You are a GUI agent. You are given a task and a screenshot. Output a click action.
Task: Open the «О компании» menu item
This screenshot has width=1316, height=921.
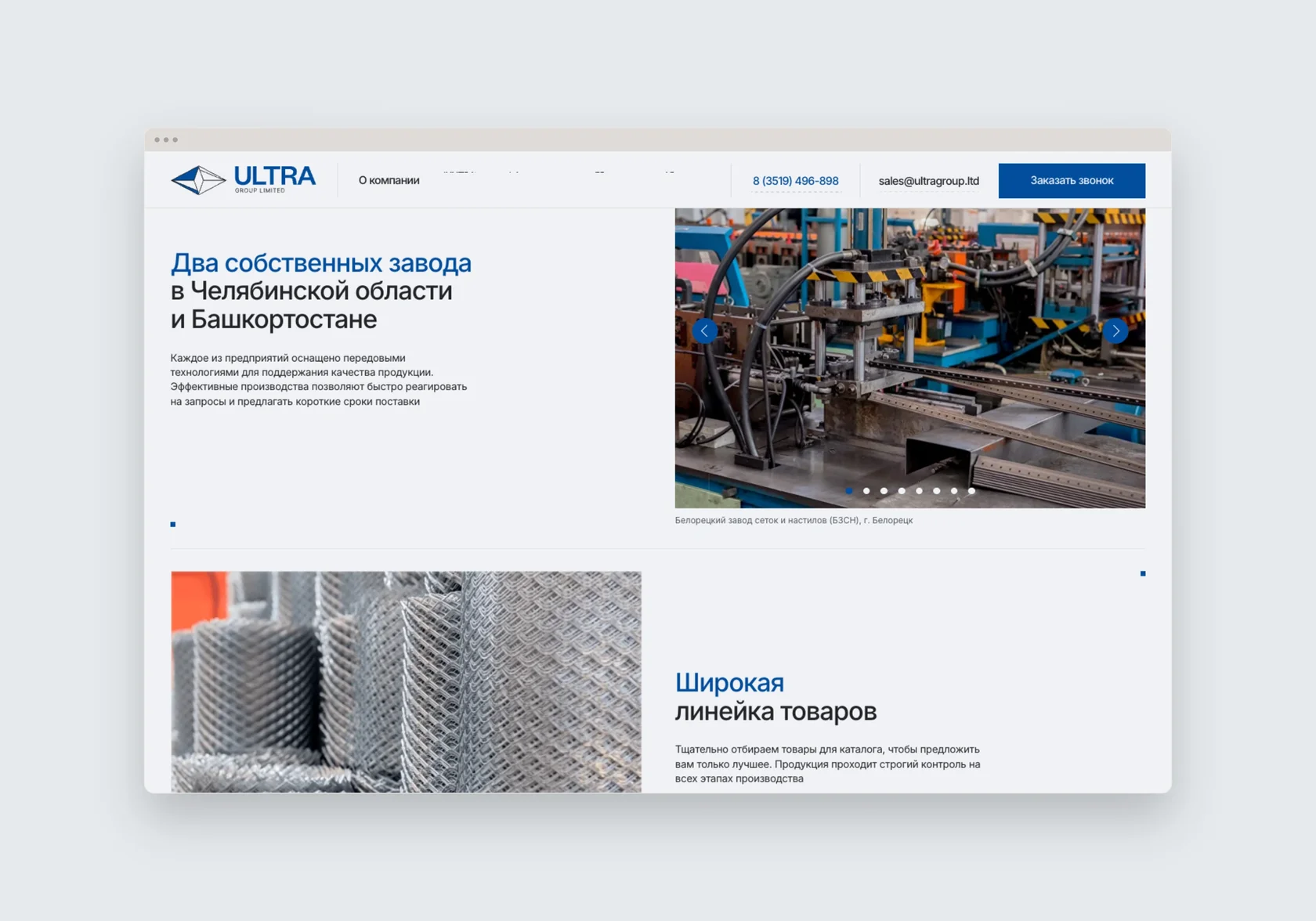[x=389, y=180]
